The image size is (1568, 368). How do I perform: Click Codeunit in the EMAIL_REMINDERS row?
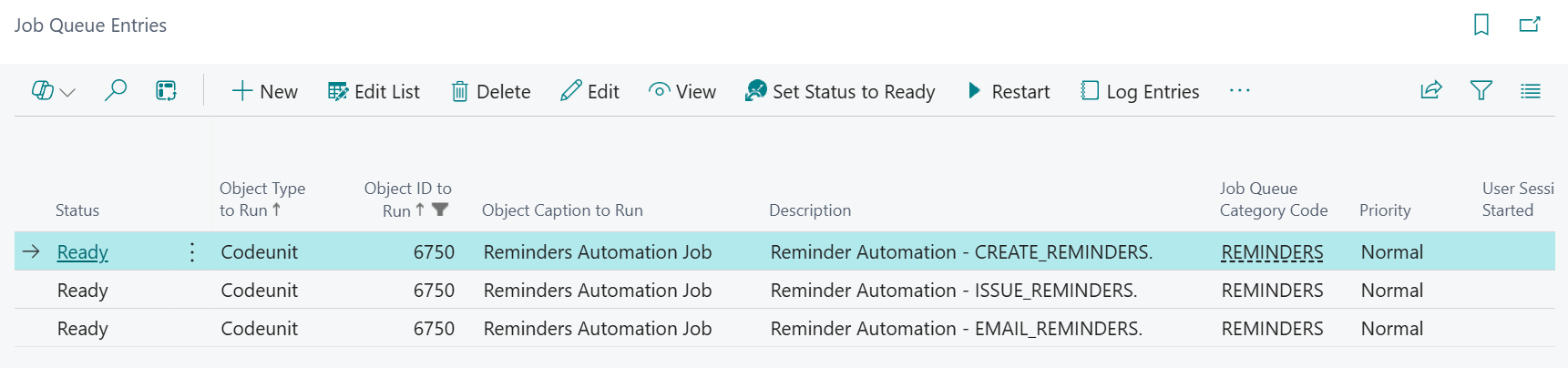(260, 329)
